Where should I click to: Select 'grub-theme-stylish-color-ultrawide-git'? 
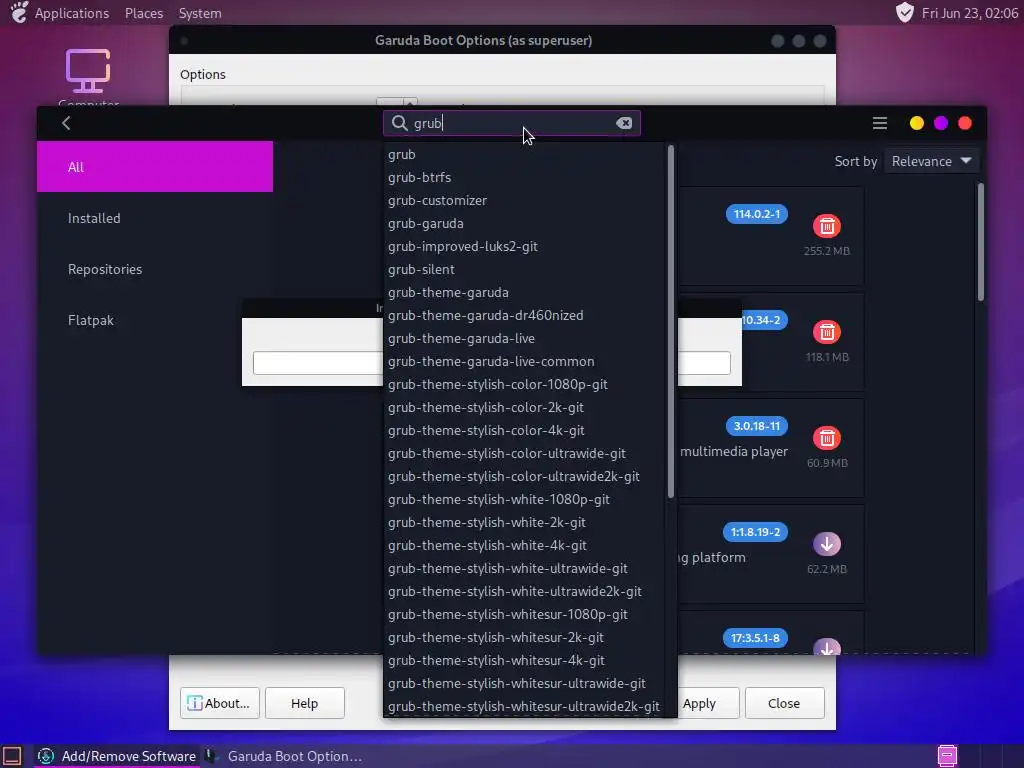524,453
